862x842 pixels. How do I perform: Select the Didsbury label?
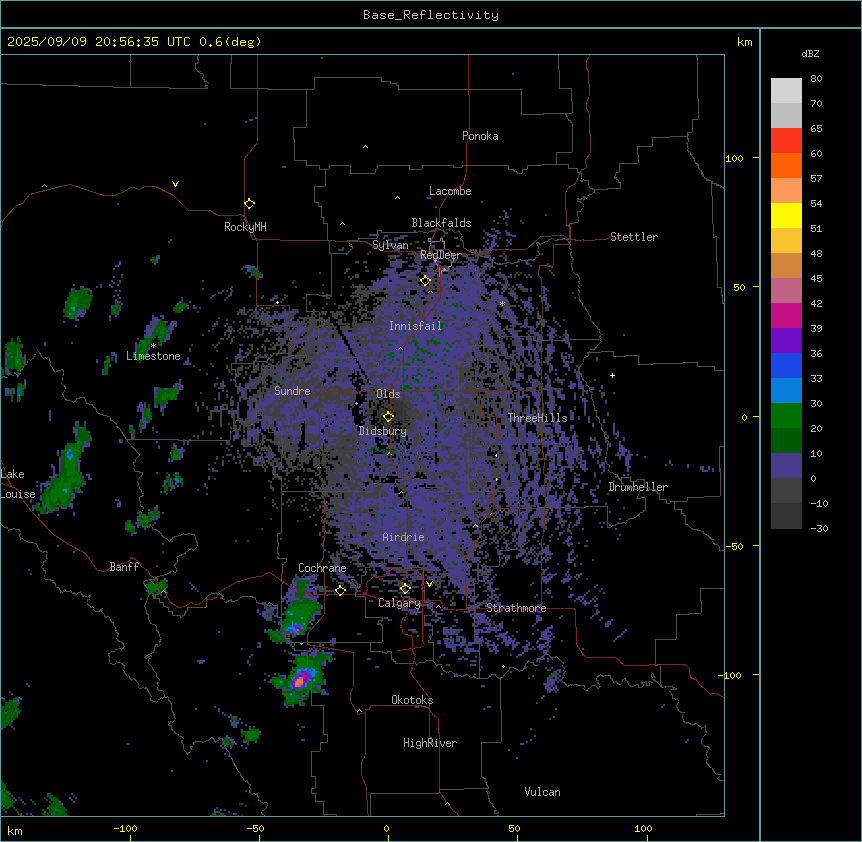382,431
